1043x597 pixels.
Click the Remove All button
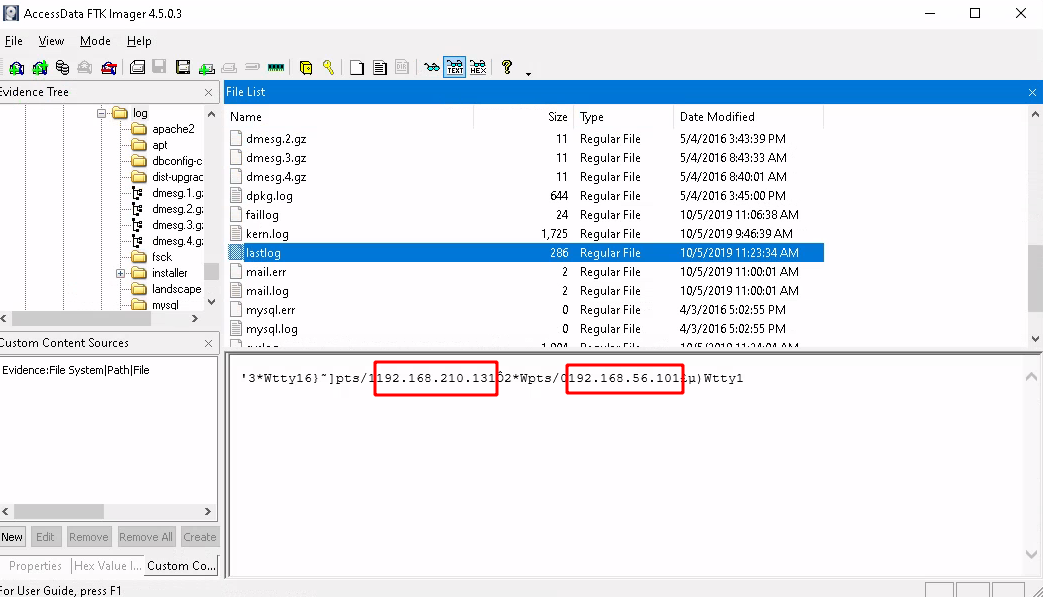pos(146,537)
